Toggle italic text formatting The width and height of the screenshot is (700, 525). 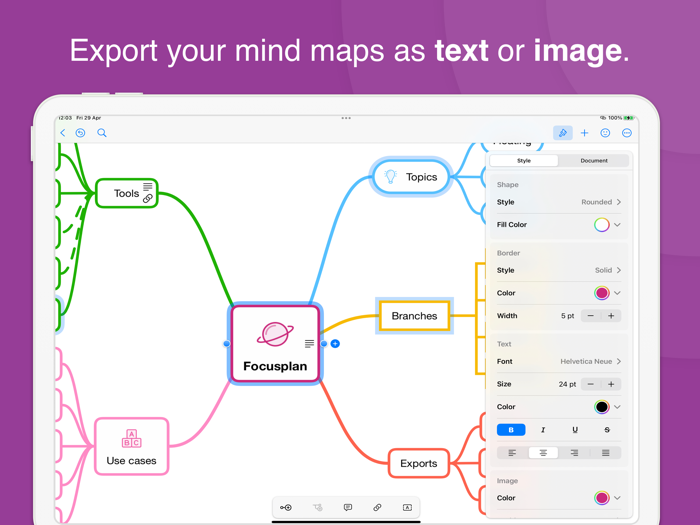tap(543, 429)
